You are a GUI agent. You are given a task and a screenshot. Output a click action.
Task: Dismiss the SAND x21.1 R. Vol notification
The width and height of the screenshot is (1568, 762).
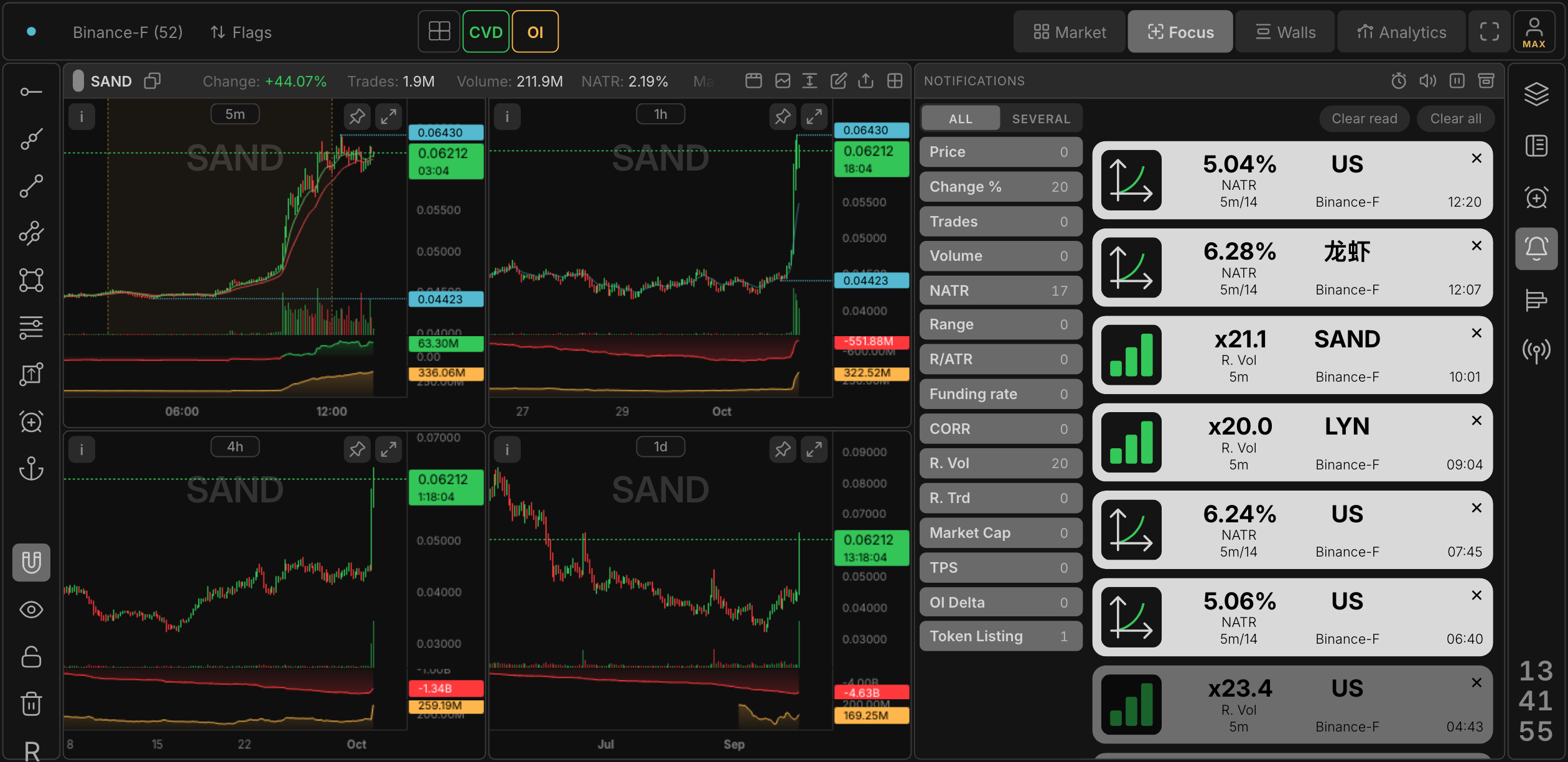tap(1477, 333)
